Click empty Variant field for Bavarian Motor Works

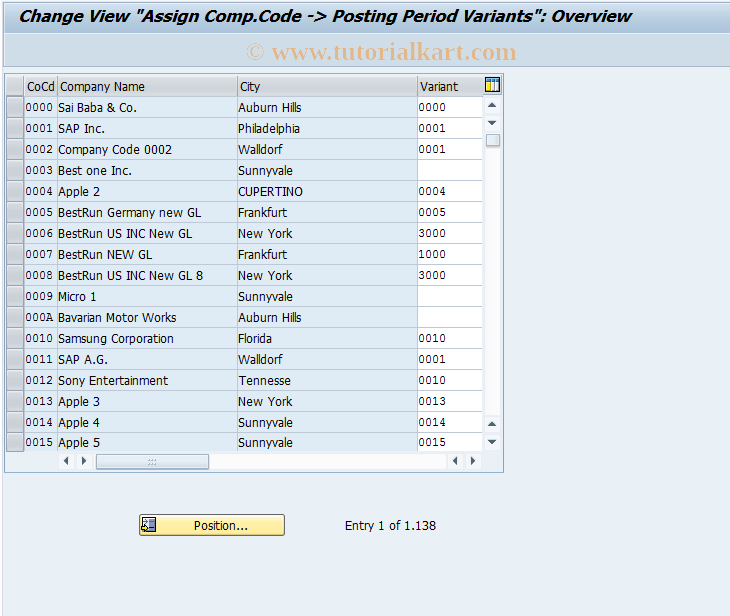450,317
